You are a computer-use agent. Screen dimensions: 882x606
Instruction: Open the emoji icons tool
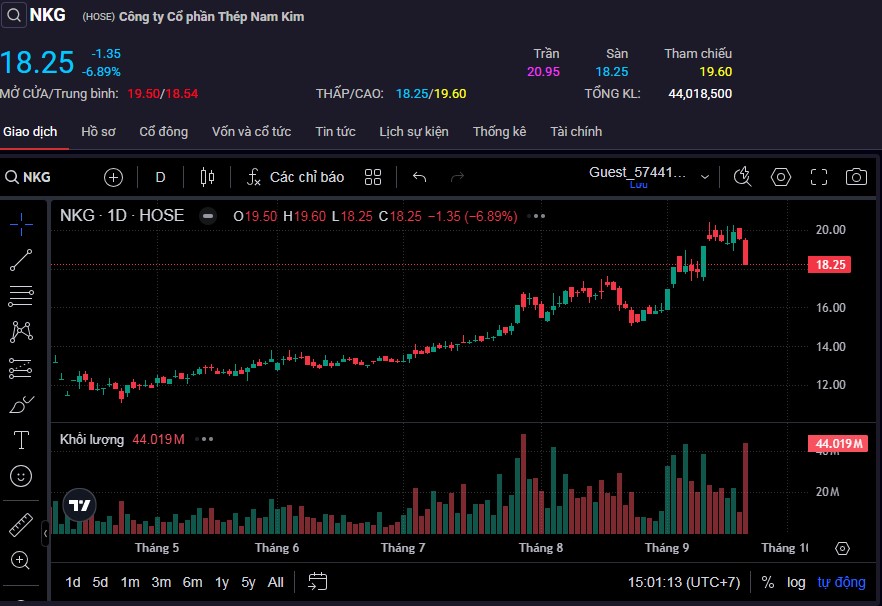tap(21, 476)
